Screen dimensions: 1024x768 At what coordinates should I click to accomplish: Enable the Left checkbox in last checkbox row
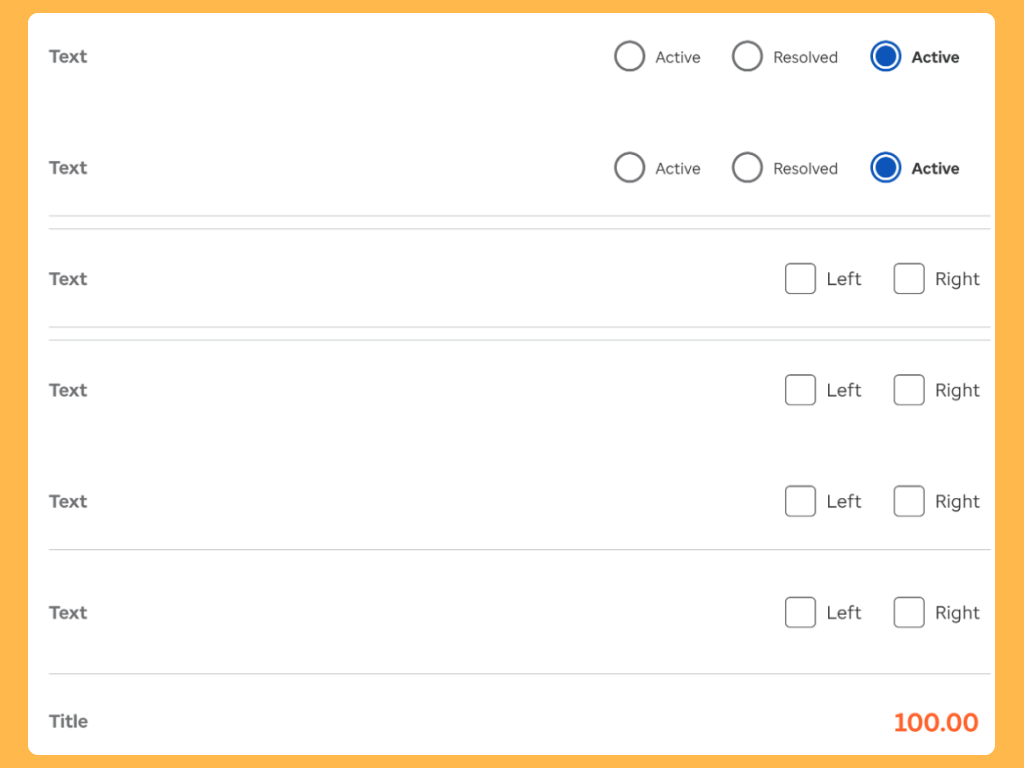pyautogui.click(x=800, y=612)
